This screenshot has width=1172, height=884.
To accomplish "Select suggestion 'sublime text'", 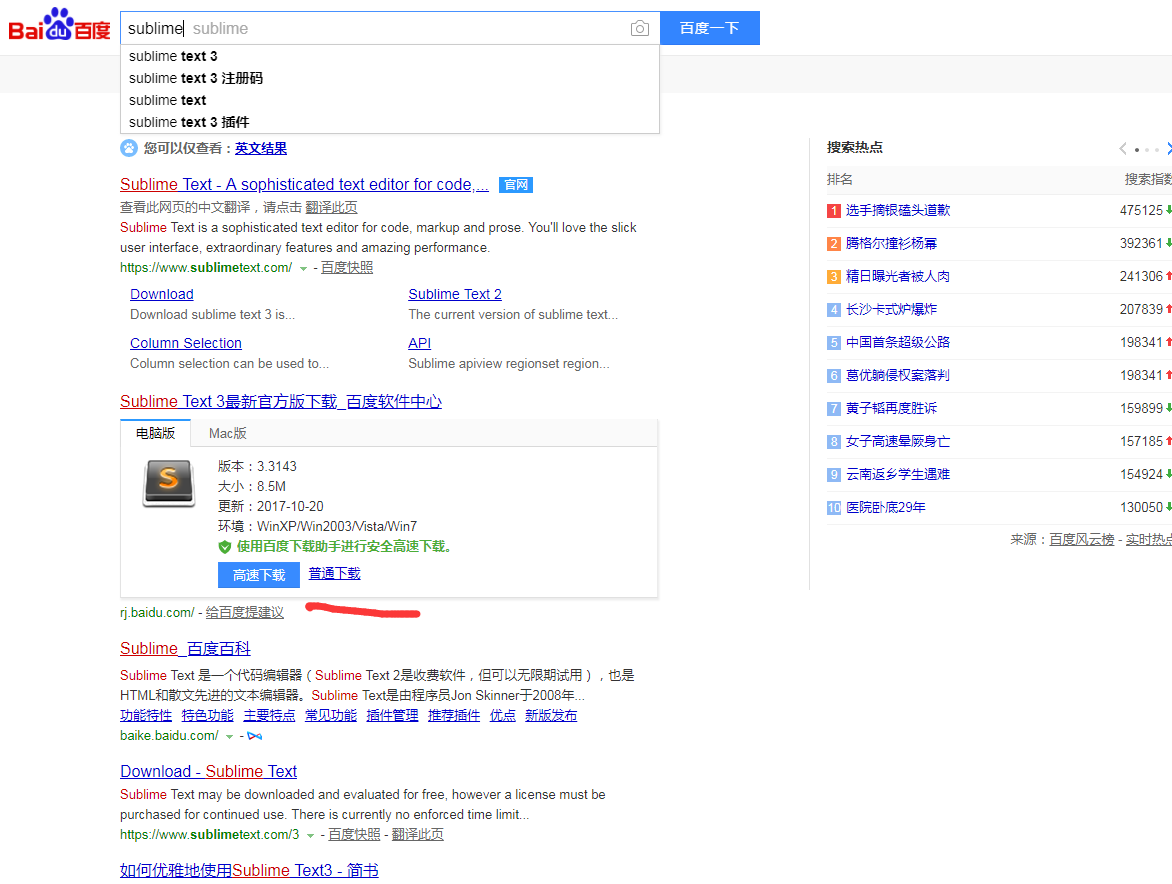I will click(x=389, y=100).
